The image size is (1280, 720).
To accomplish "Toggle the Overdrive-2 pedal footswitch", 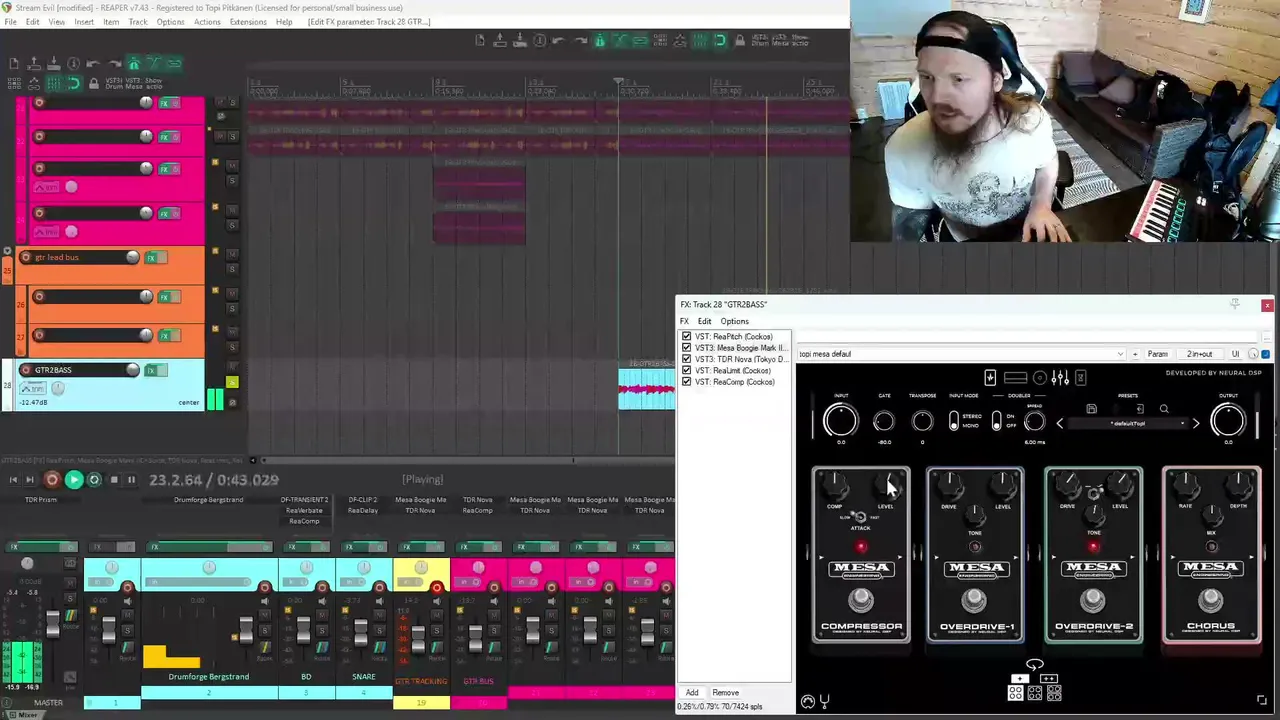I will point(1093,600).
